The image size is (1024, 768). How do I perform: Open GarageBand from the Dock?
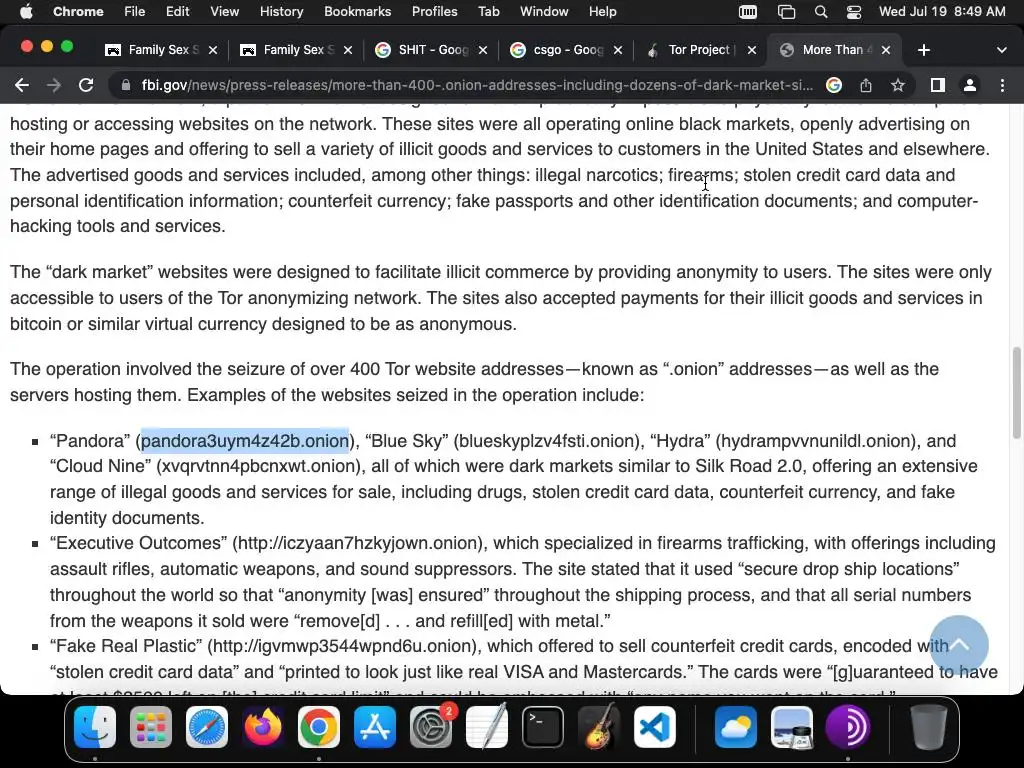coord(599,727)
